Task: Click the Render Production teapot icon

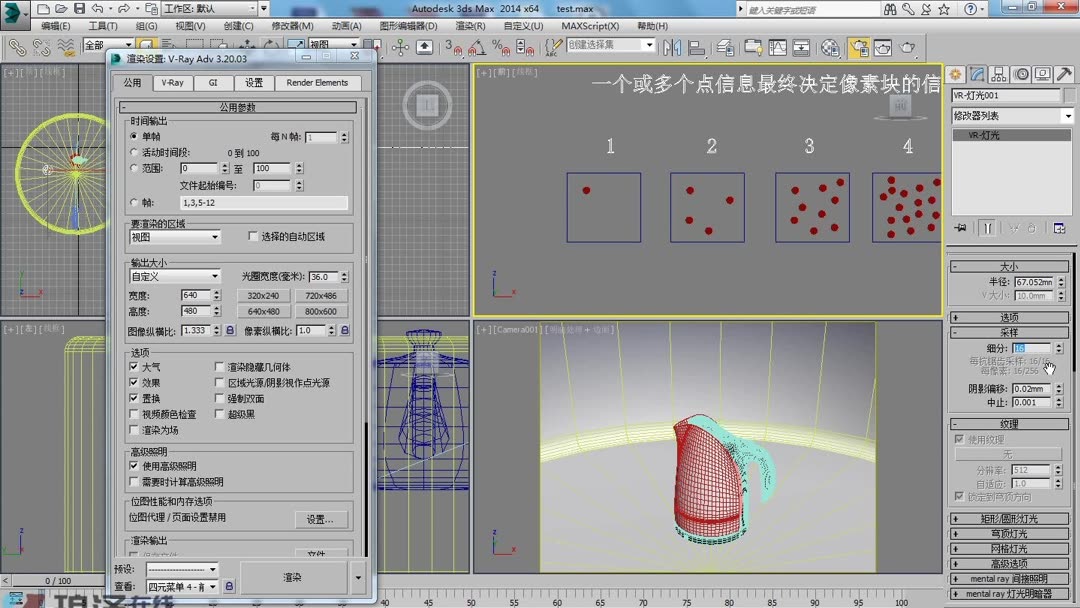Action: [907, 47]
